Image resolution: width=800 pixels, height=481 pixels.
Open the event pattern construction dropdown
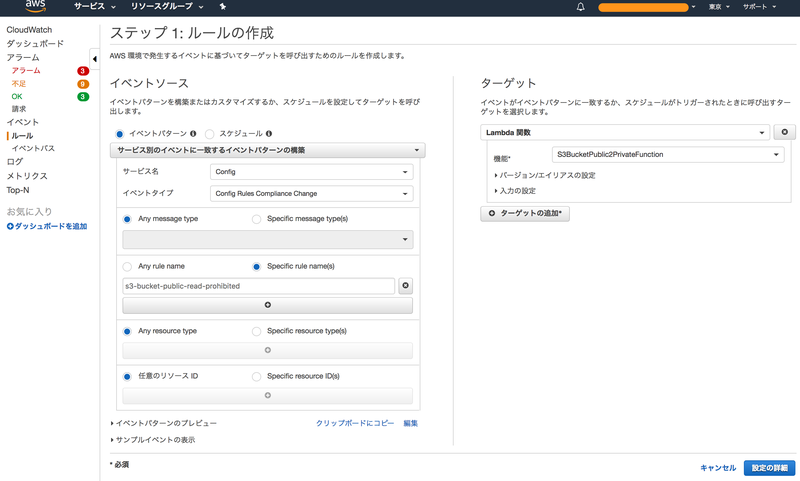coord(267,150)
